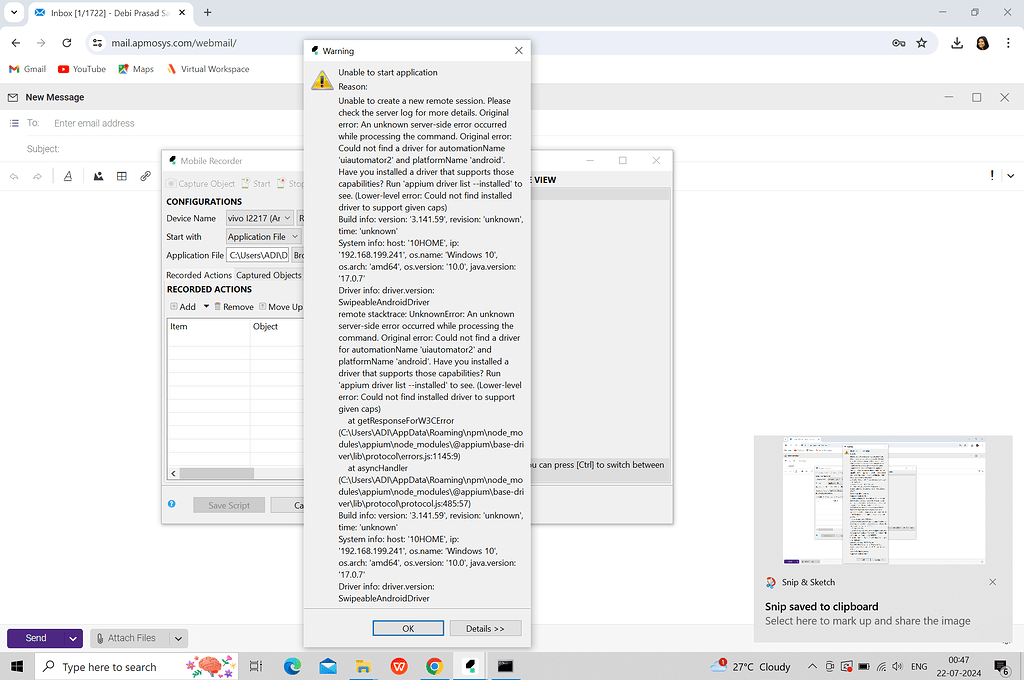Remove the selected recorded action

tap(237, 306)
